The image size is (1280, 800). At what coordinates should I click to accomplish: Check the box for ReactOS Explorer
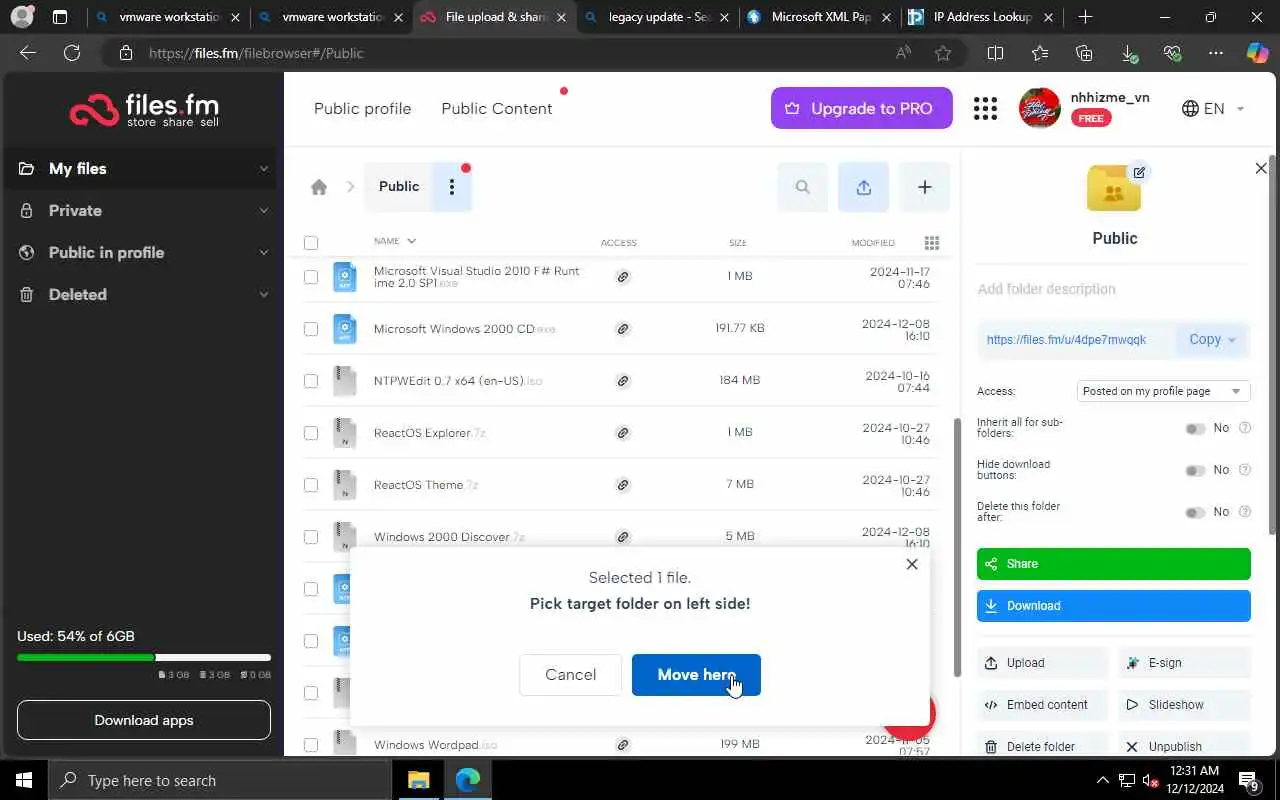coord(311,433)
